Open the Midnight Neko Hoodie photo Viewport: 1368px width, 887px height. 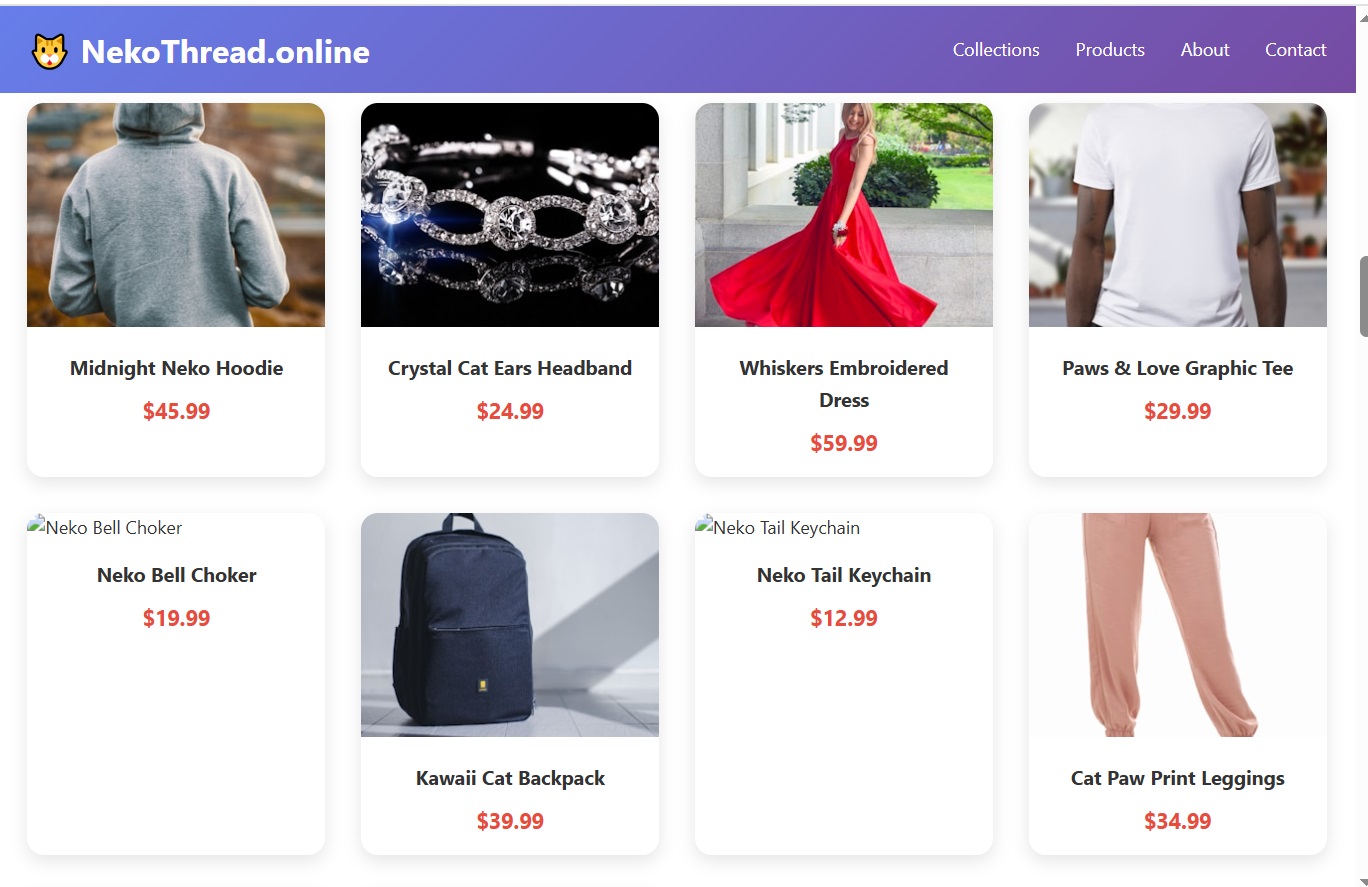point(176,215)
